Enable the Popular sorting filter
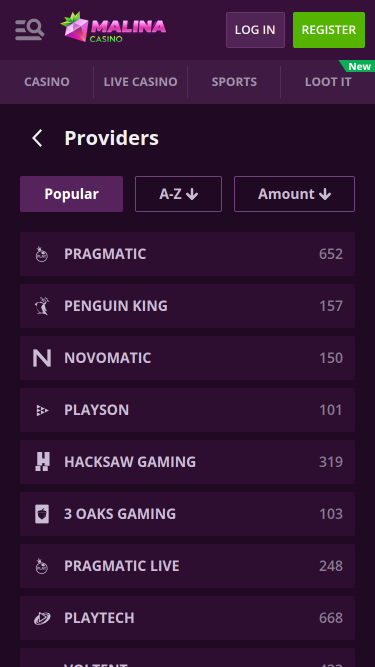 tap(71, 194)
